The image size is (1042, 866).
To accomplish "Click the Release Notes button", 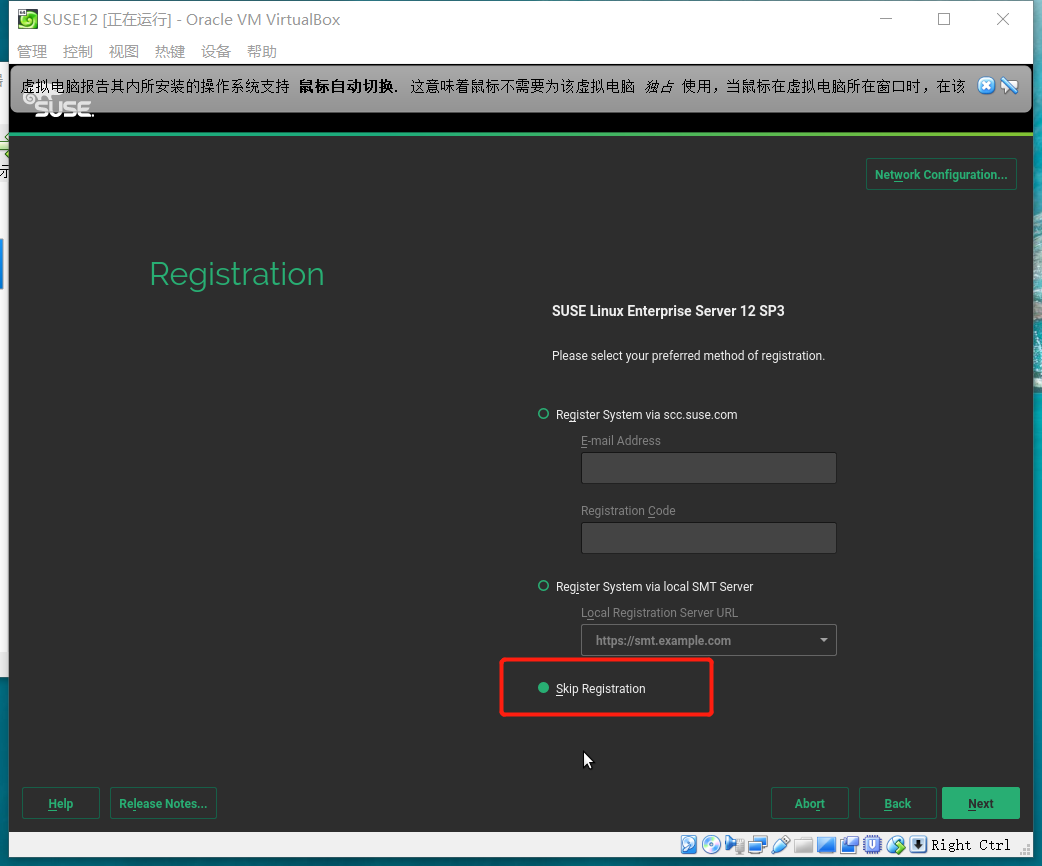I will (163, 803).
